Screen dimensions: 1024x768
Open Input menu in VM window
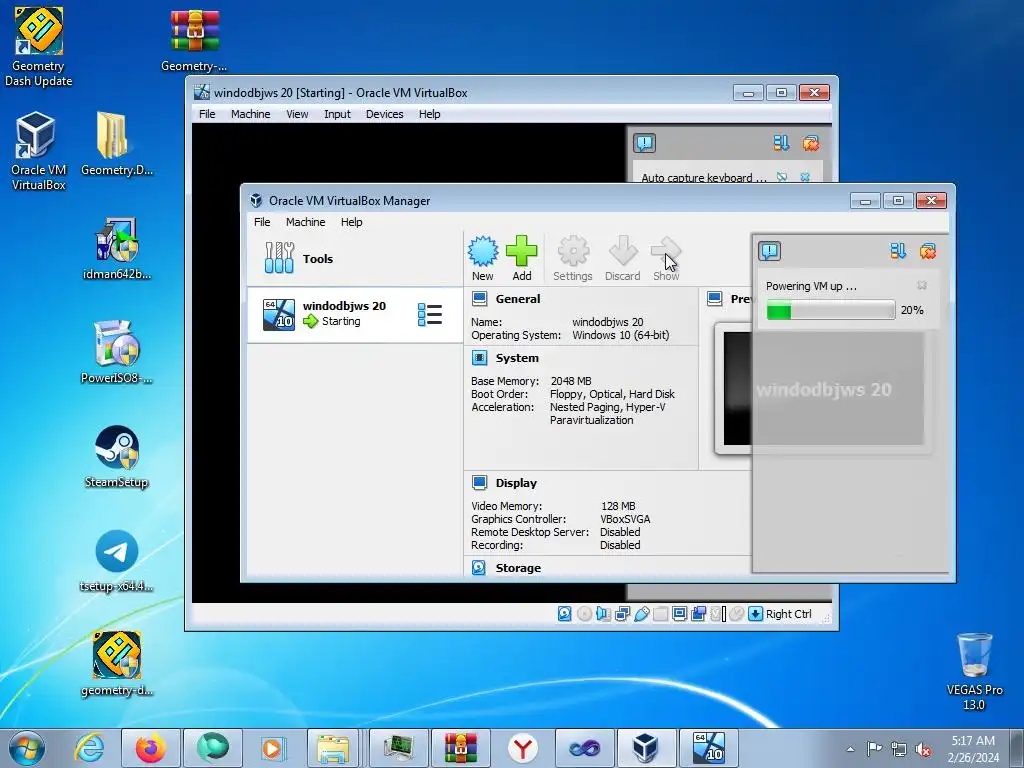pyautogui.click(x=338, y=114)
